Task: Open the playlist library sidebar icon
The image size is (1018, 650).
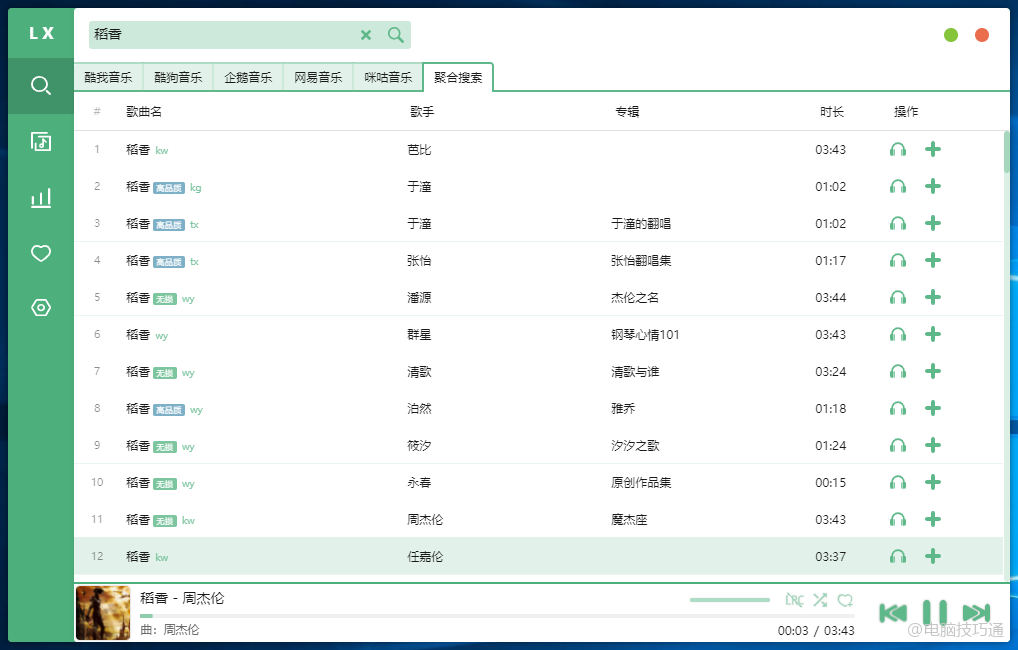Action: (40, 141)
